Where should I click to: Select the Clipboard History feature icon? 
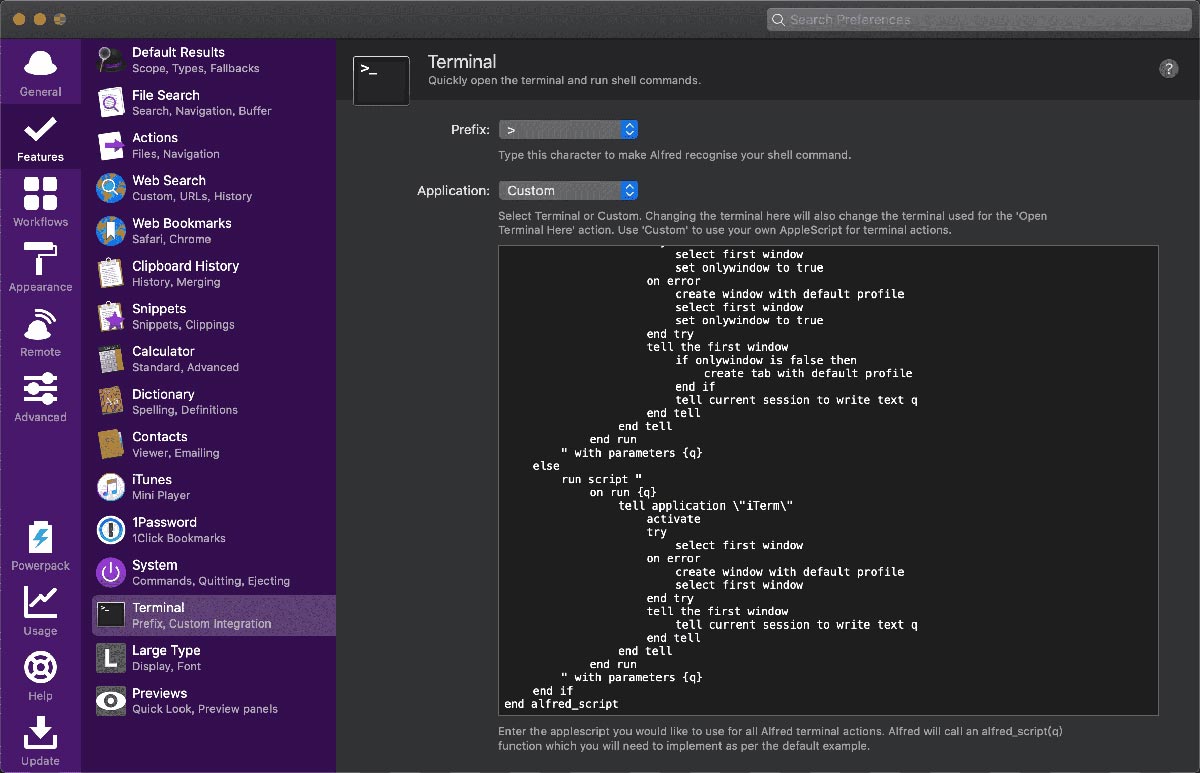click(110, 272)
